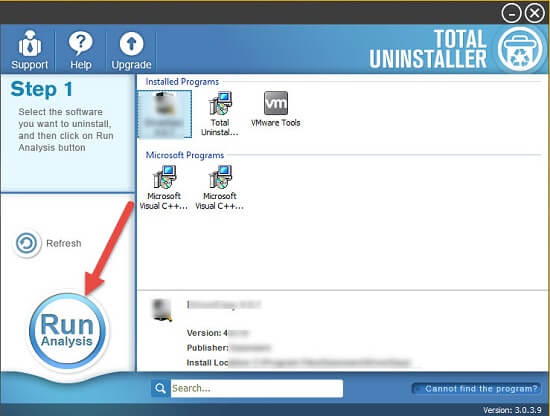The image size is (550, 416).
Task: Close the Total Uninstaller window
Action: pos(534,14)
